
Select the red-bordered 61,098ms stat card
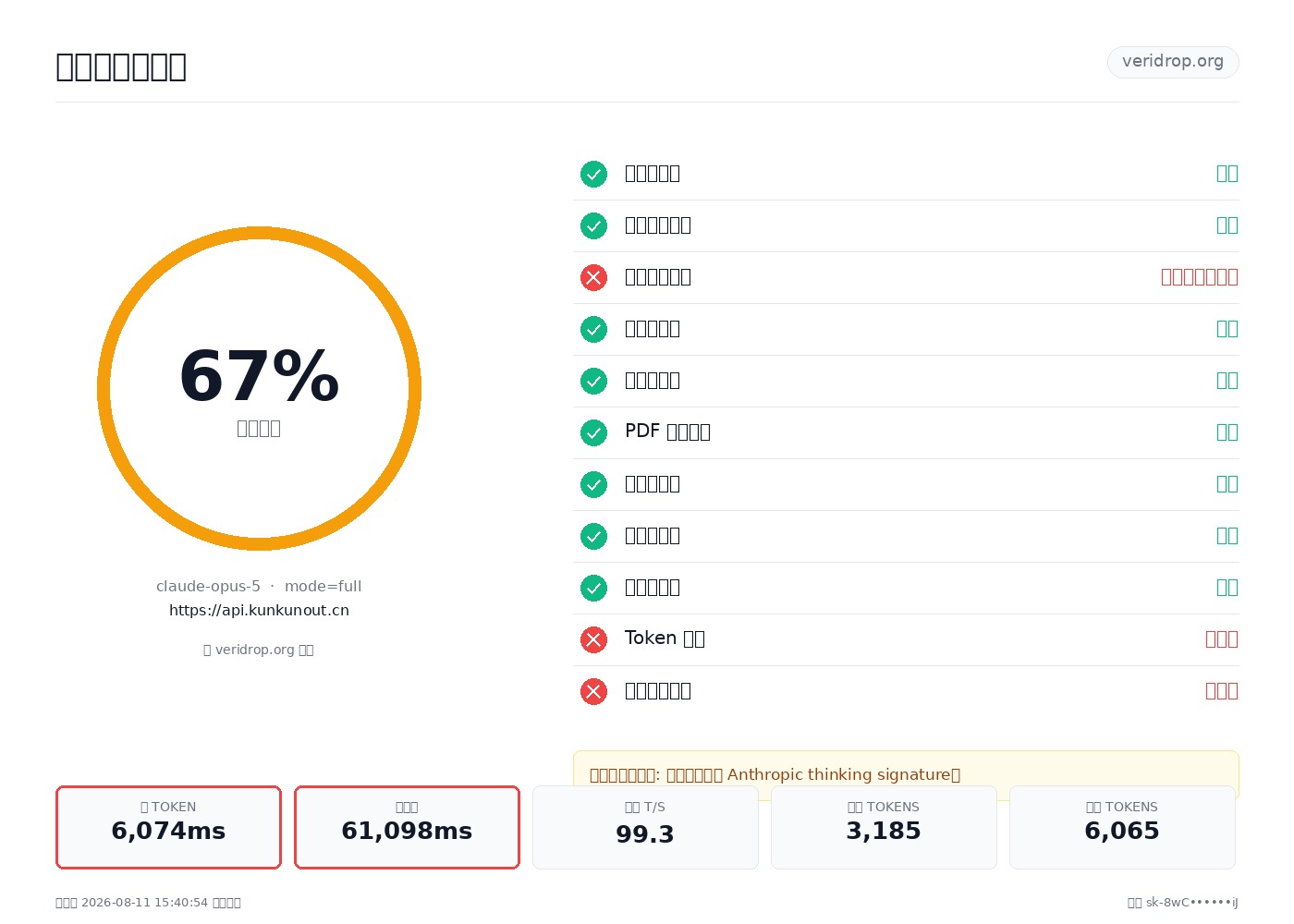(x=407, y=827)
